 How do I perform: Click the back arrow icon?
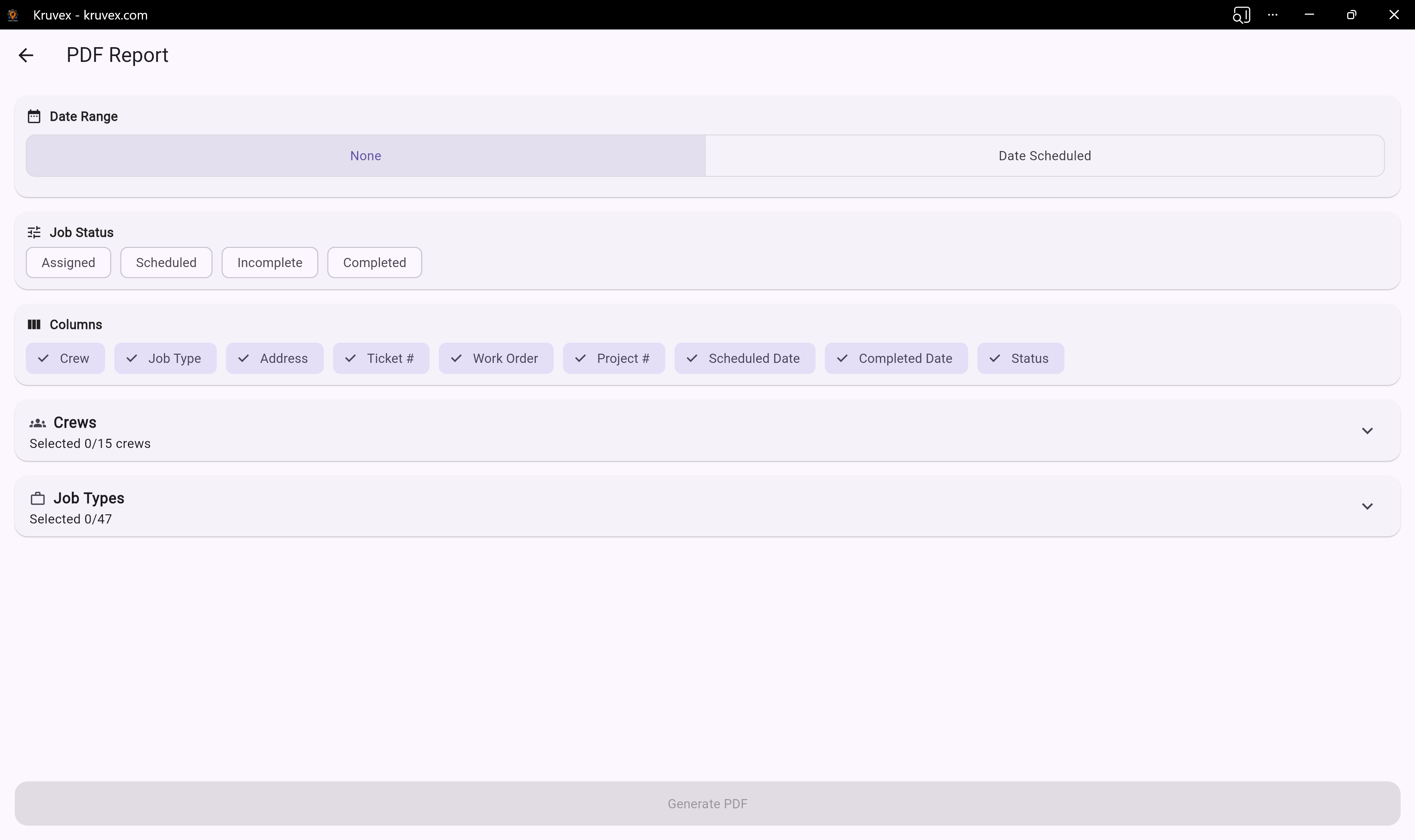pyautogui.click(x=26, y=56)
